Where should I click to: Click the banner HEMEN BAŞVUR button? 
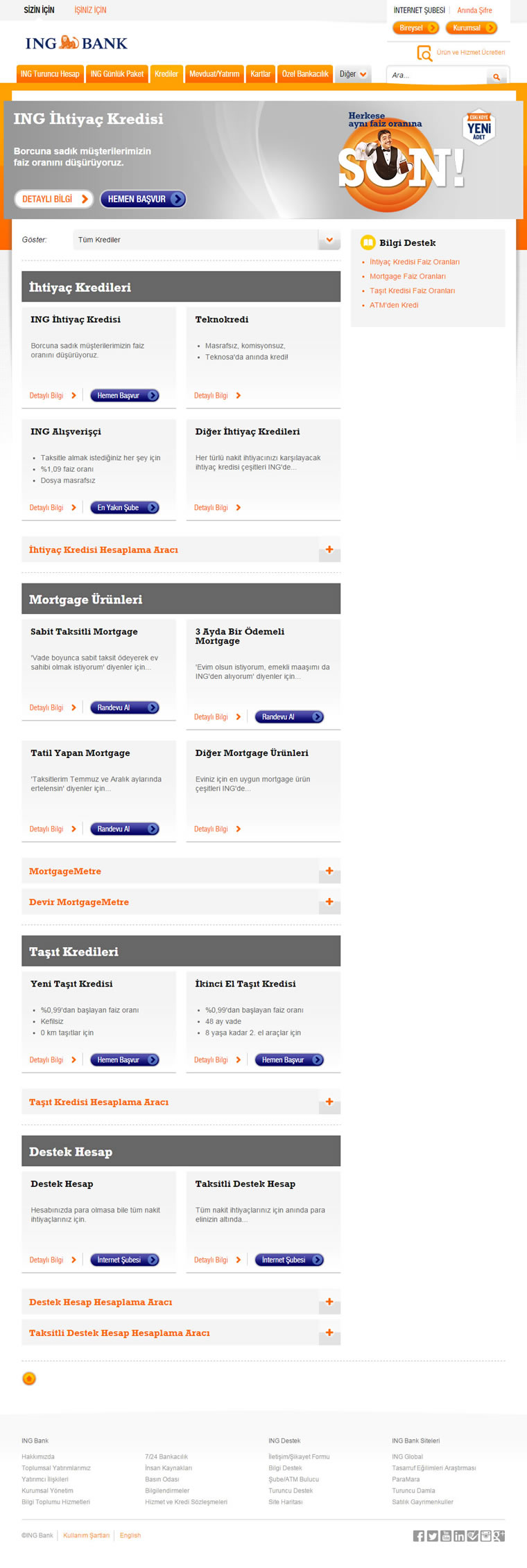click(x=143, y=199)
